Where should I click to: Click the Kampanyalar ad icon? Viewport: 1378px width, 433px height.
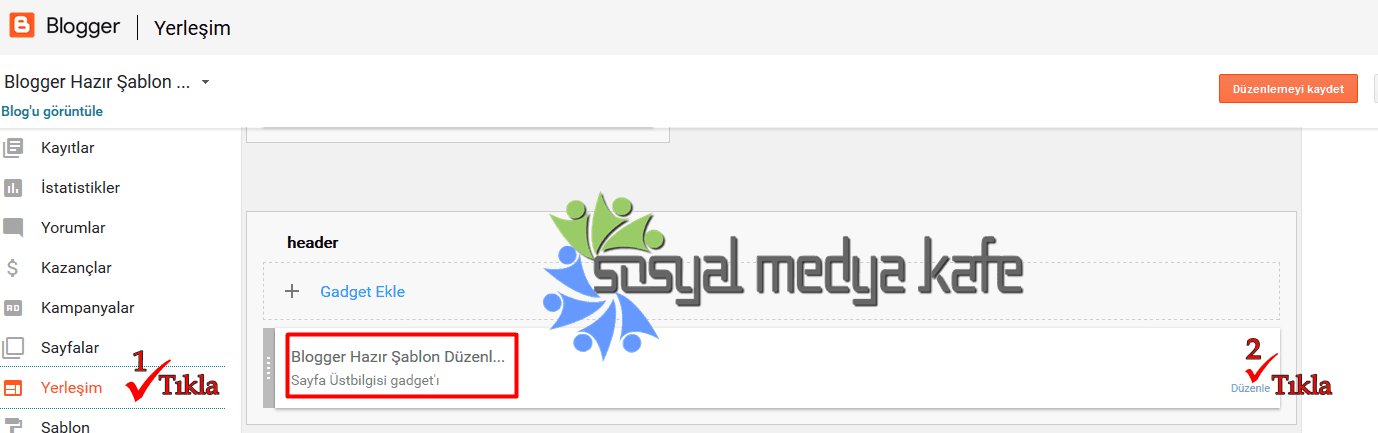13,308
